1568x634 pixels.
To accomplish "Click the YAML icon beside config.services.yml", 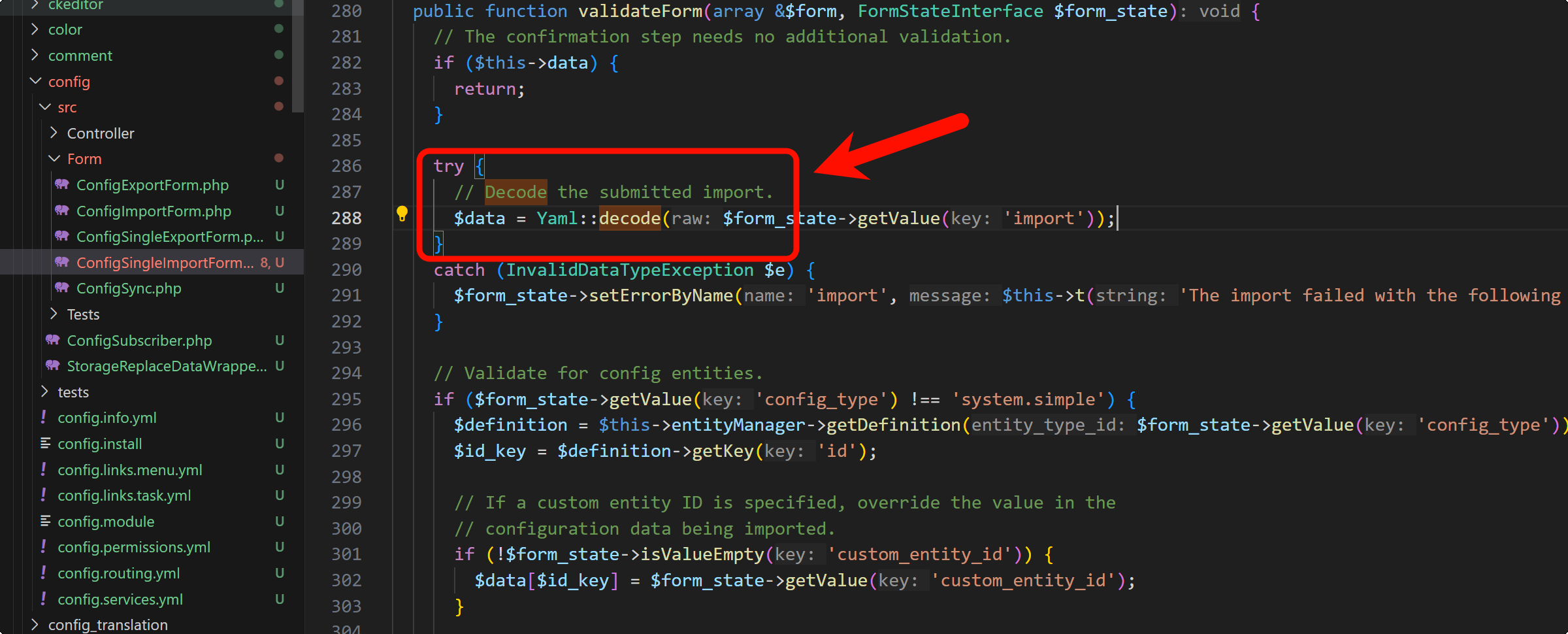I will pyautogui.click(x=44, y=599).
